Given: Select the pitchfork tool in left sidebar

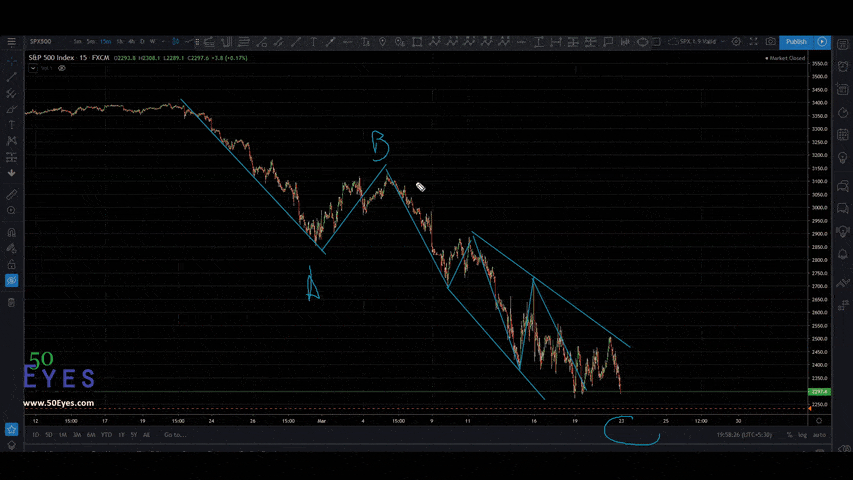Looking at the screenshot, I should (x=11, y=94).
